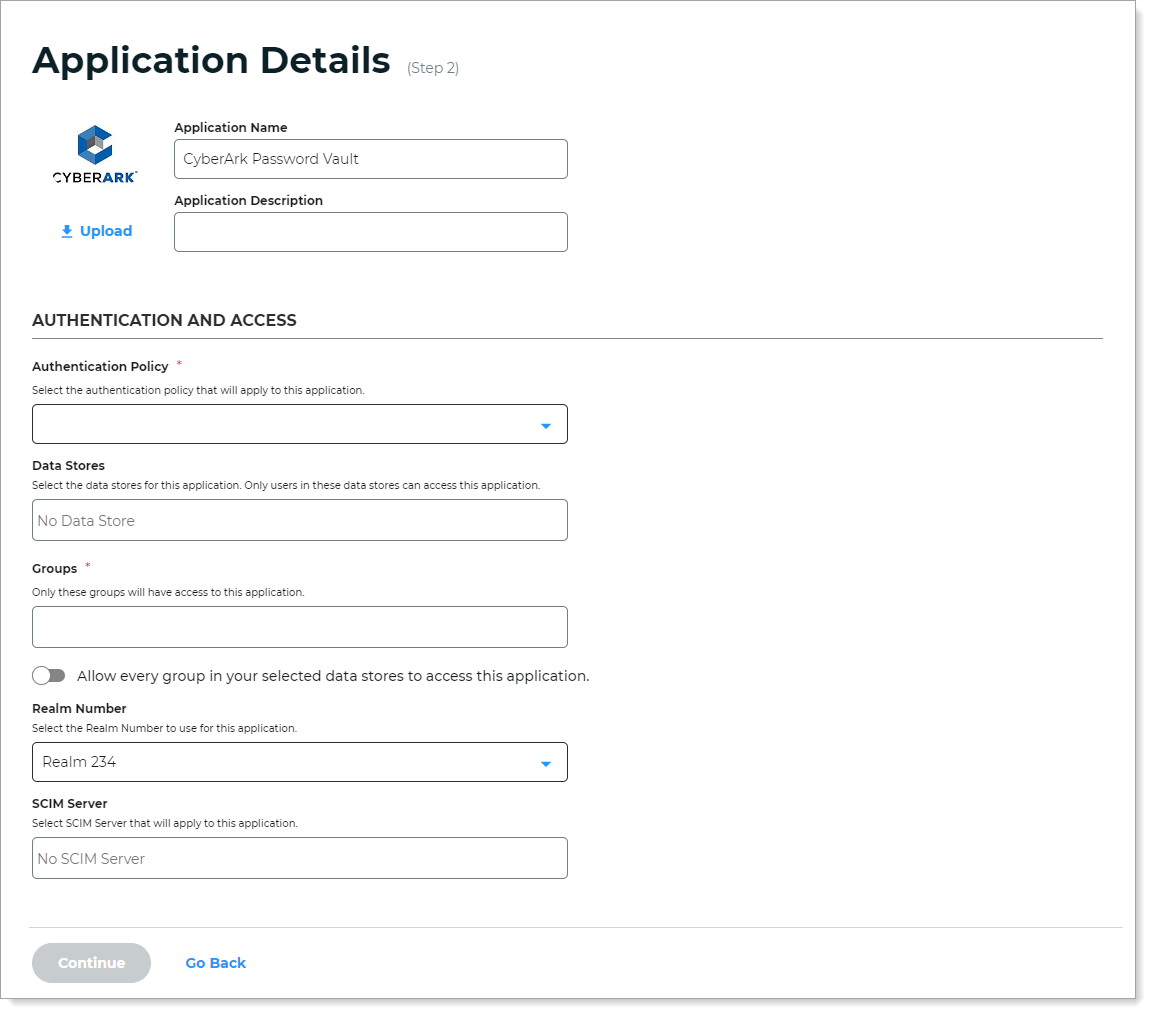This screenshot has width=1151, height=1014.
Task: Open the Authentication Policy dropdown
Action: pos(300,424)
